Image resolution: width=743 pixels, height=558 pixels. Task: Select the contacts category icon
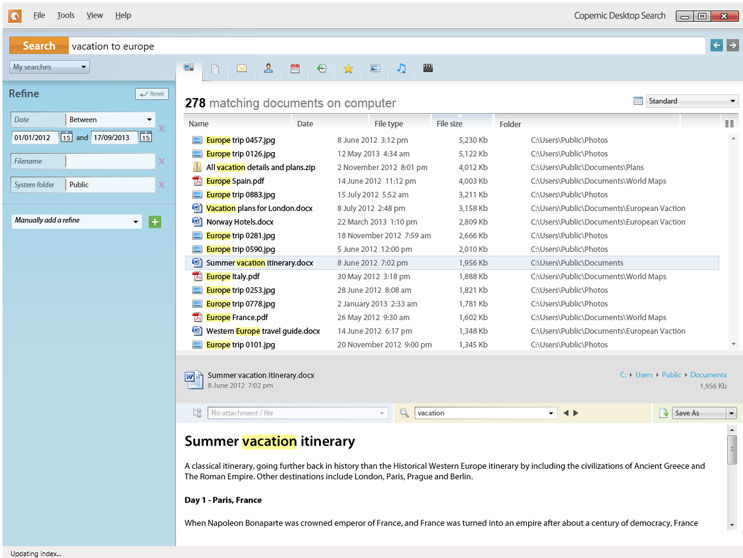(x=268, y=69)
